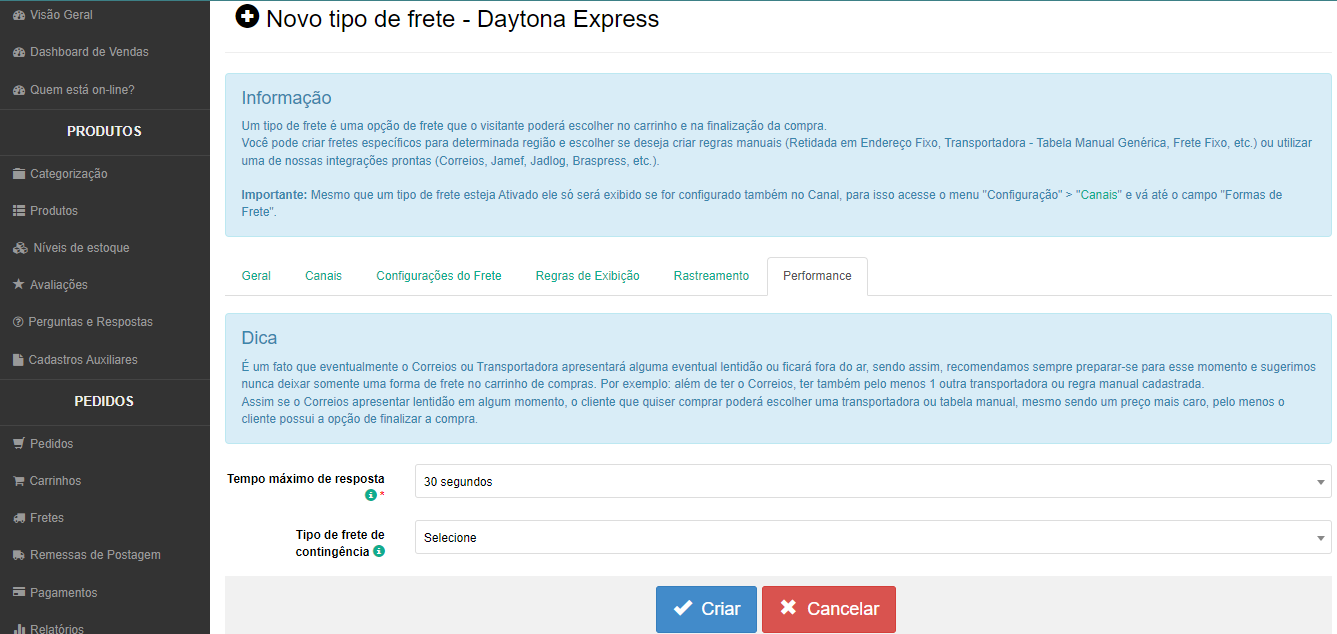Click the Relatórios chart icon
The height and width of the screenshot is (634, 1337).
pyautogui.click(x=19, y=629)
